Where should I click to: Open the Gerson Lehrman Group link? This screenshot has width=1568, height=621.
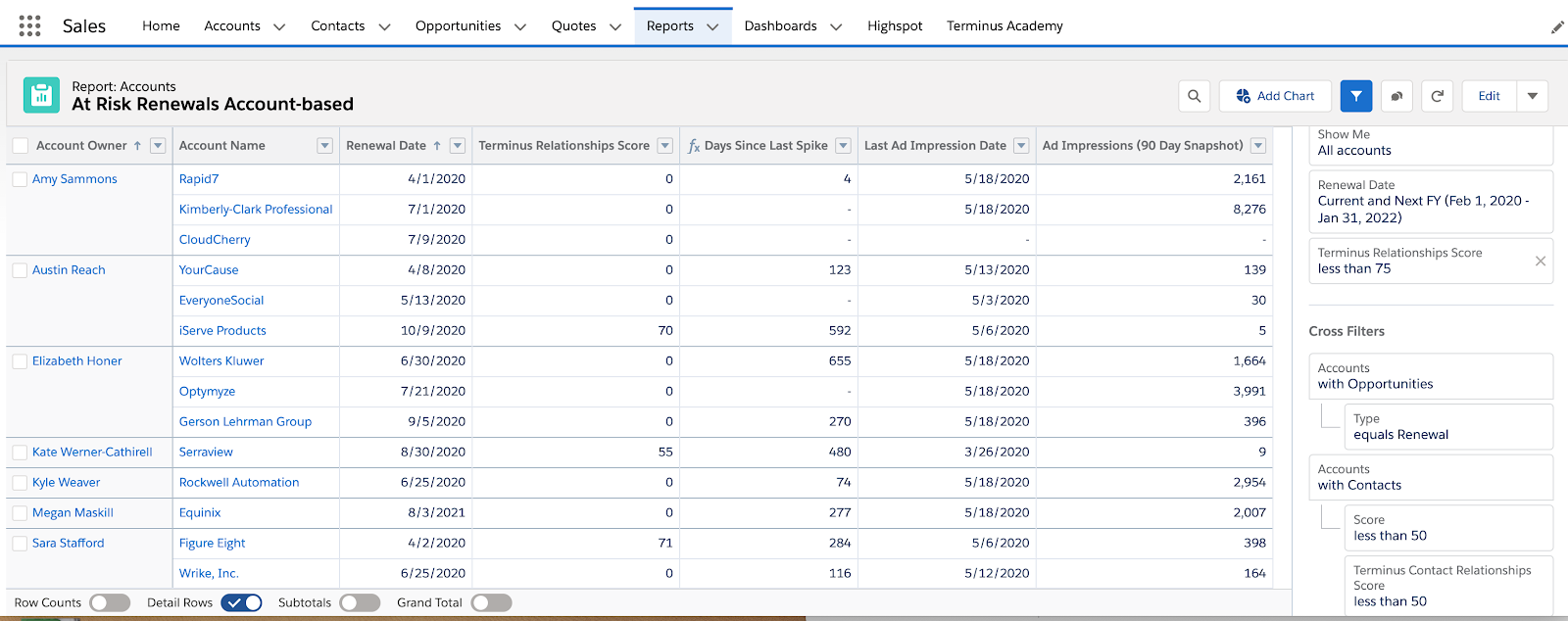click(245, 422)
